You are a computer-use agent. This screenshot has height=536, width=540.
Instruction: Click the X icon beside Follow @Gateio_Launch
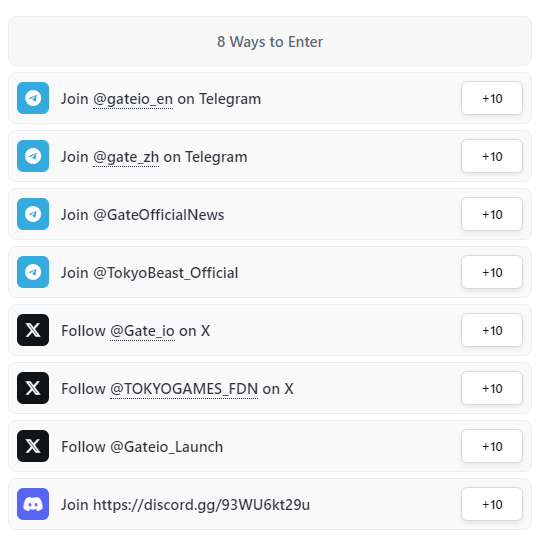pyautogui.click(x=33, y=446)
